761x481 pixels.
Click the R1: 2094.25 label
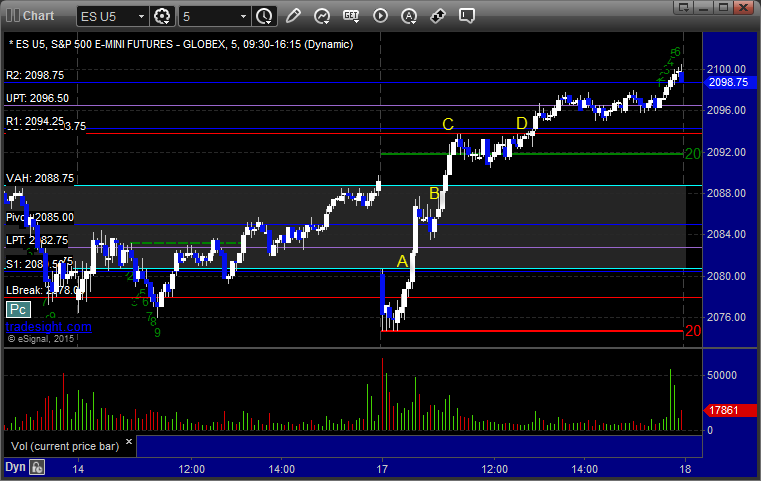(x=35, y=121)
